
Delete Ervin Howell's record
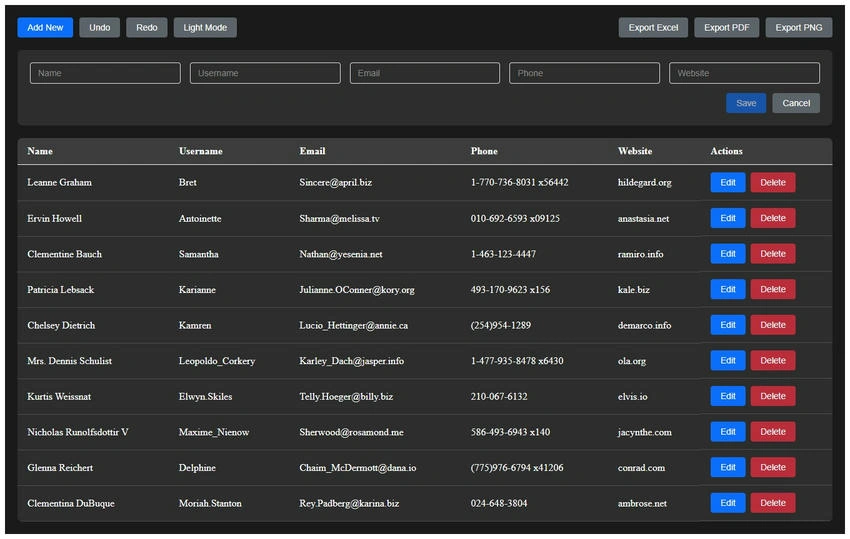click(772, 218)
